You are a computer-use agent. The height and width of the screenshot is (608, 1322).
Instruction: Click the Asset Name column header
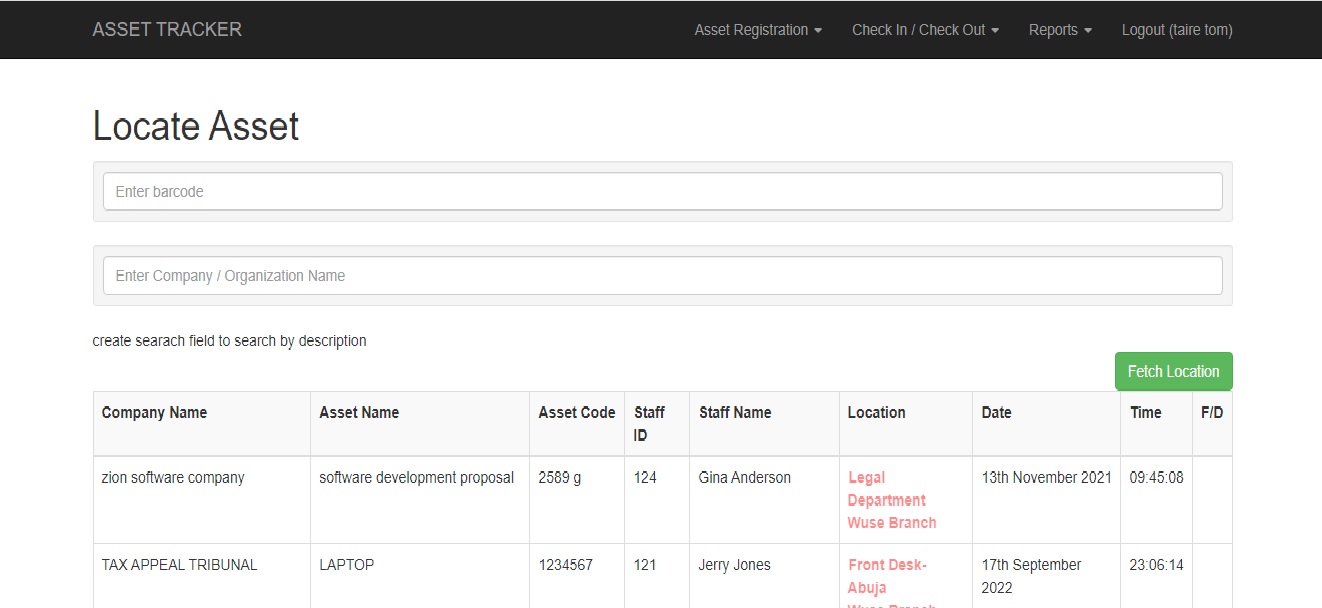(x=359, y=412)
